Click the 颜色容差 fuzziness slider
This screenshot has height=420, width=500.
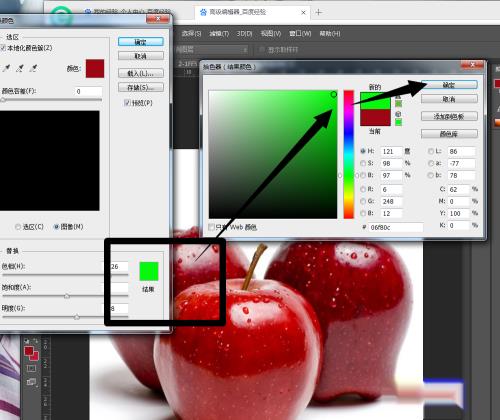coord(51,99)
